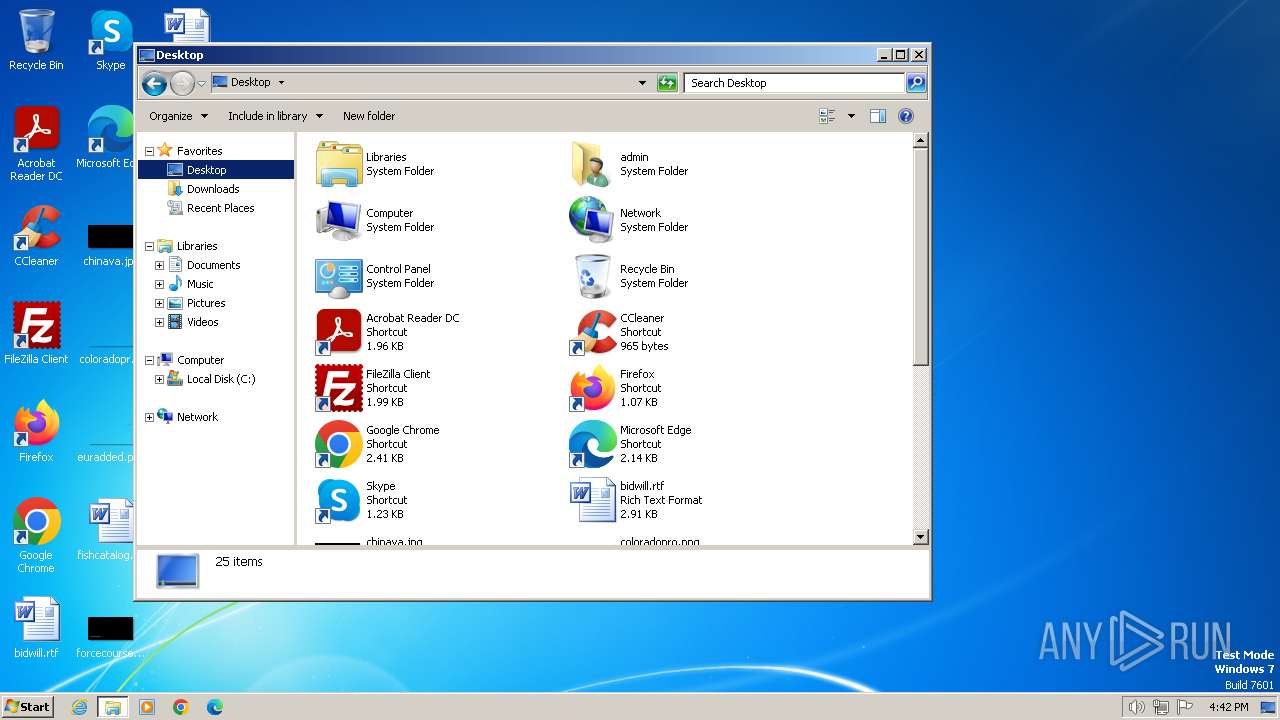
Task: Select the admin system folder icon
Action: click(592, 164)
